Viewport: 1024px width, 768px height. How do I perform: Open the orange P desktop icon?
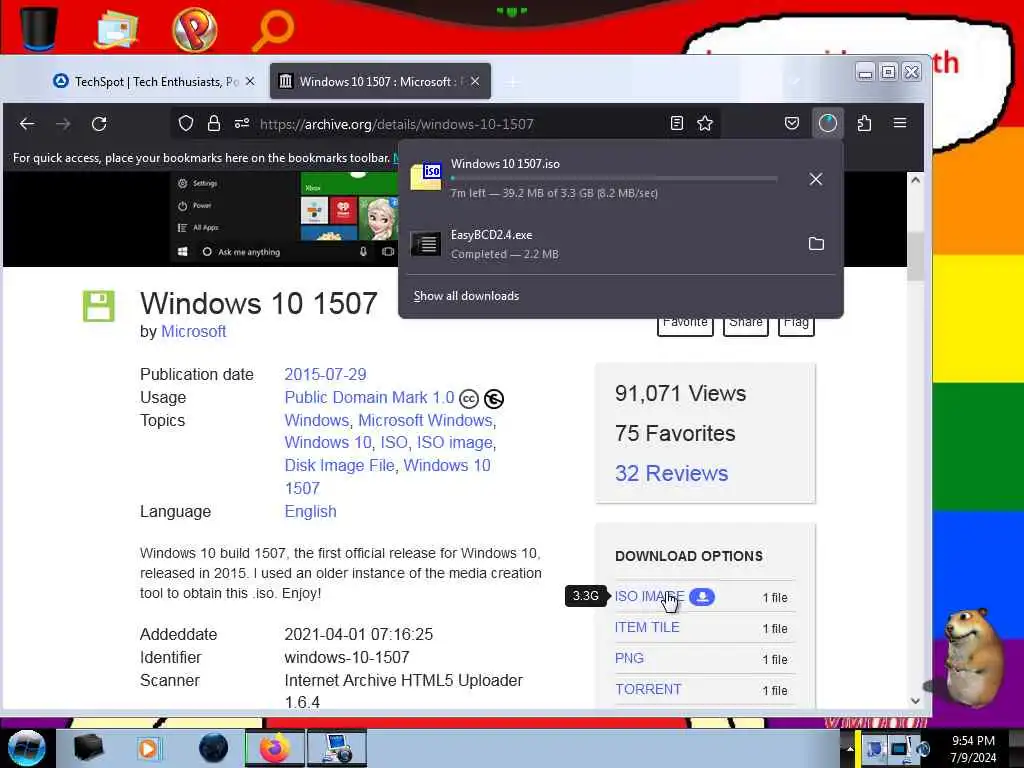[195, 29]
